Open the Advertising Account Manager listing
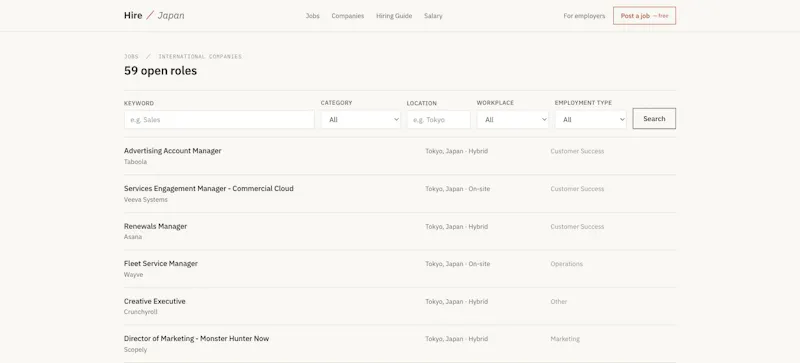 (172, 151)
